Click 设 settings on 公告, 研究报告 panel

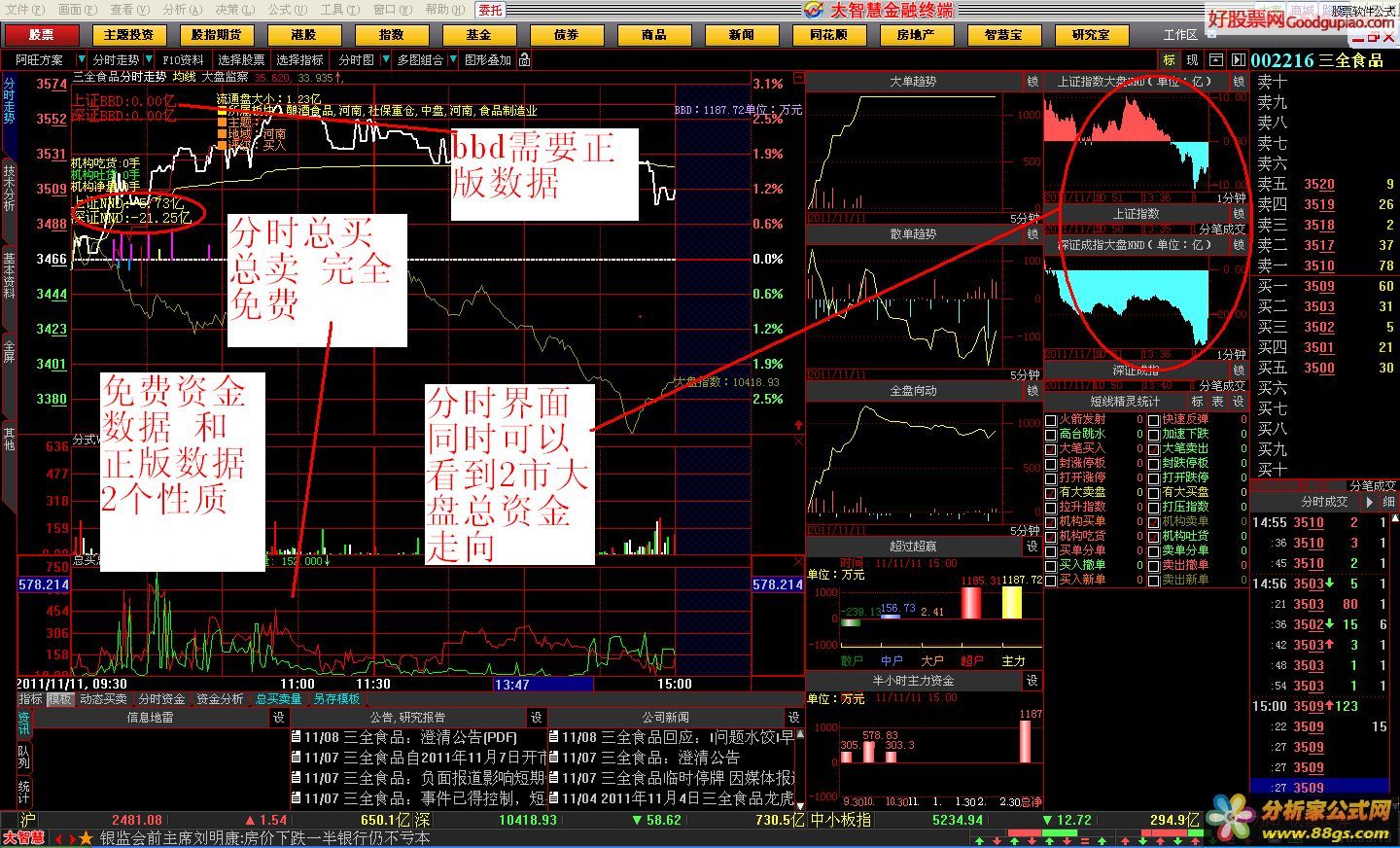pyautogui.click(x=536, y=718)
